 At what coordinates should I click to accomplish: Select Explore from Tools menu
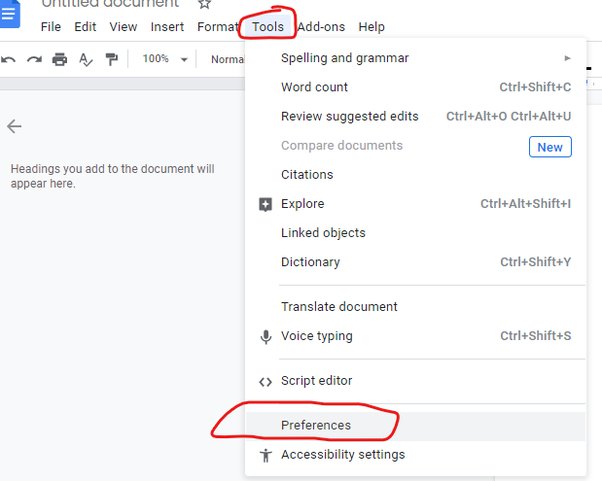(x=415, y=204)
